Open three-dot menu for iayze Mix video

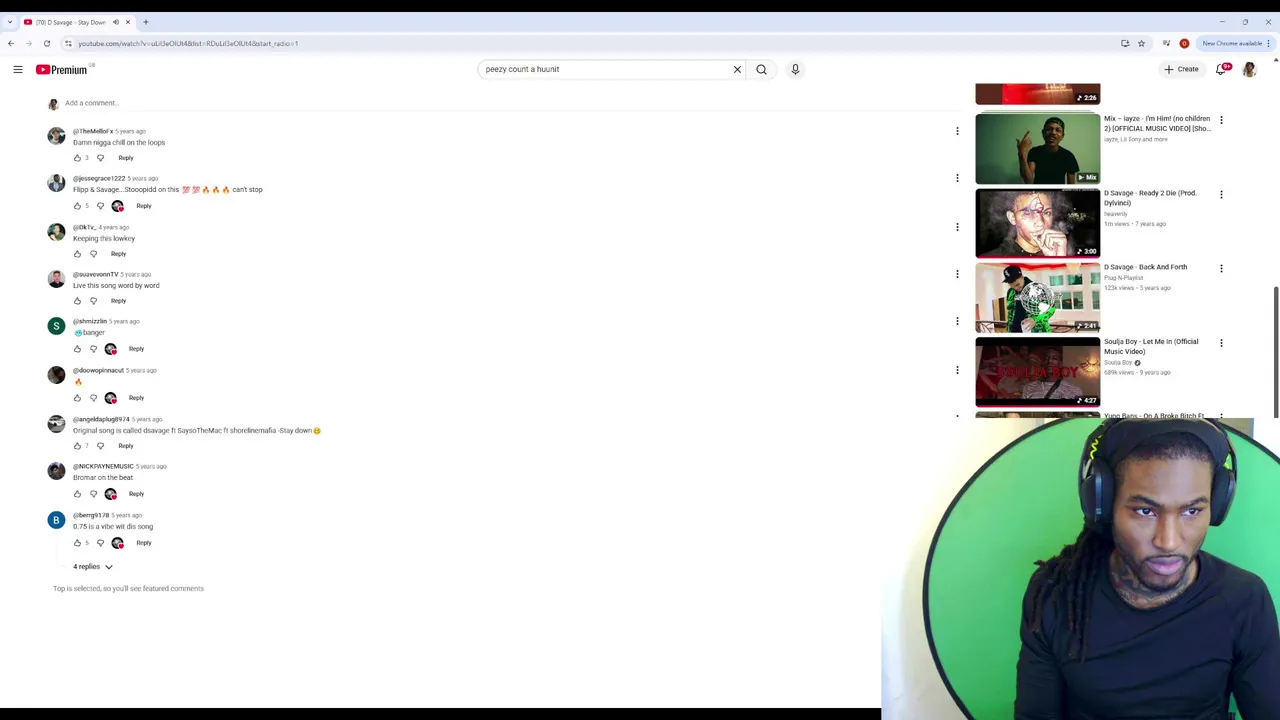(x=1221, y=120)
